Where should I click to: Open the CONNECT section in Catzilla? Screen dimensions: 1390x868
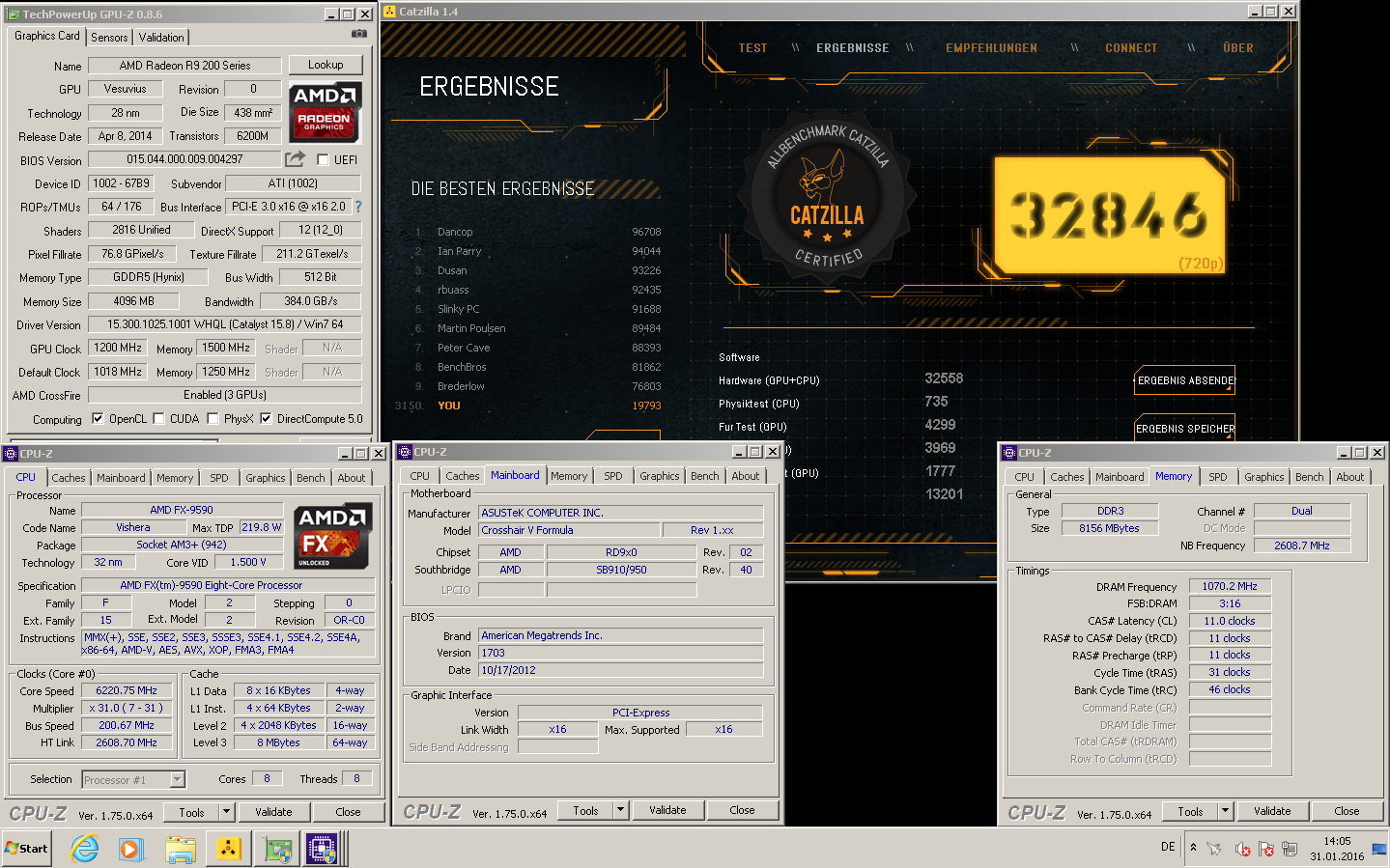1131,47
